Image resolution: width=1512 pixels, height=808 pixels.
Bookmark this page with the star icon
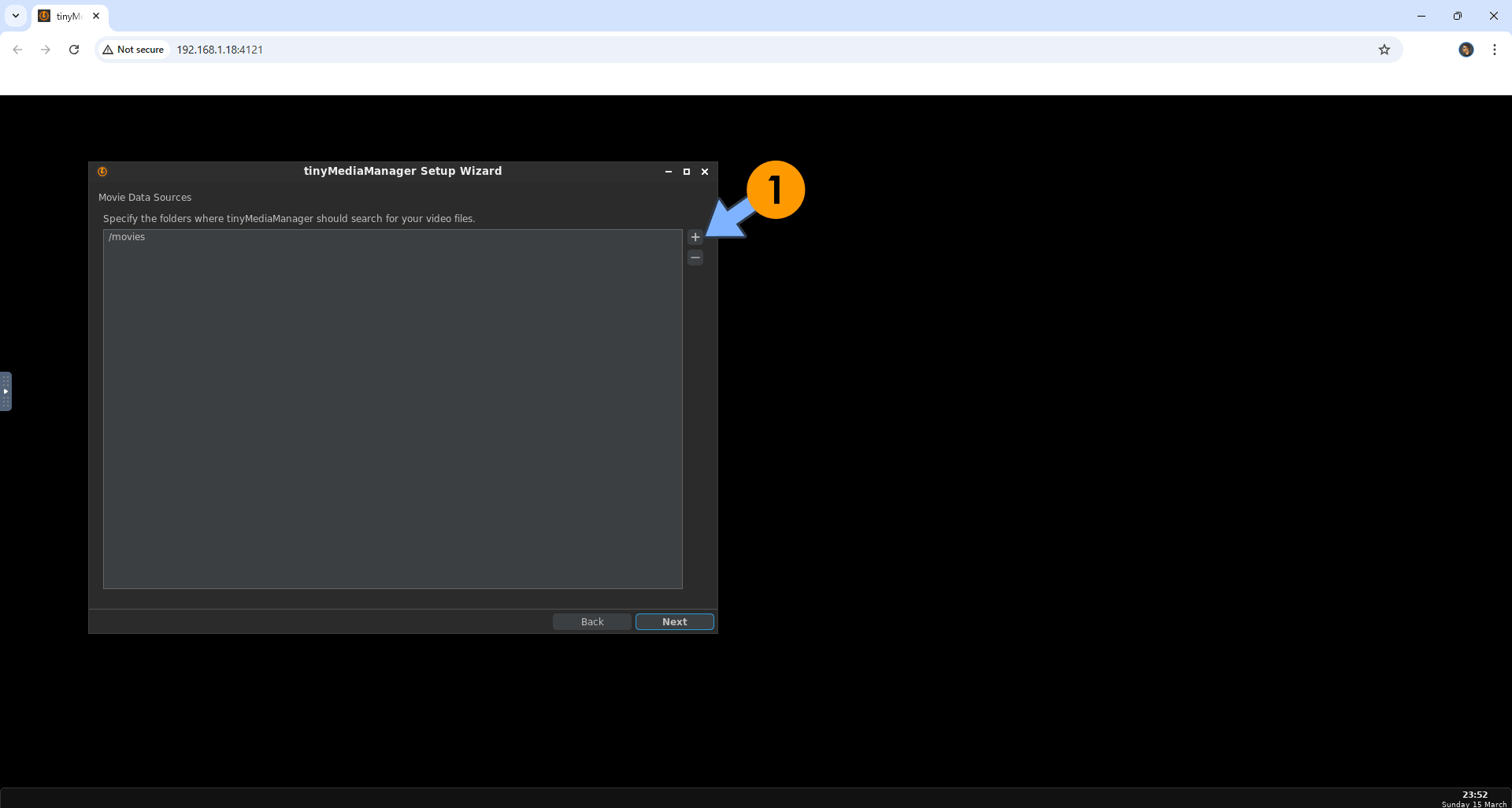tap(1384, 50)
